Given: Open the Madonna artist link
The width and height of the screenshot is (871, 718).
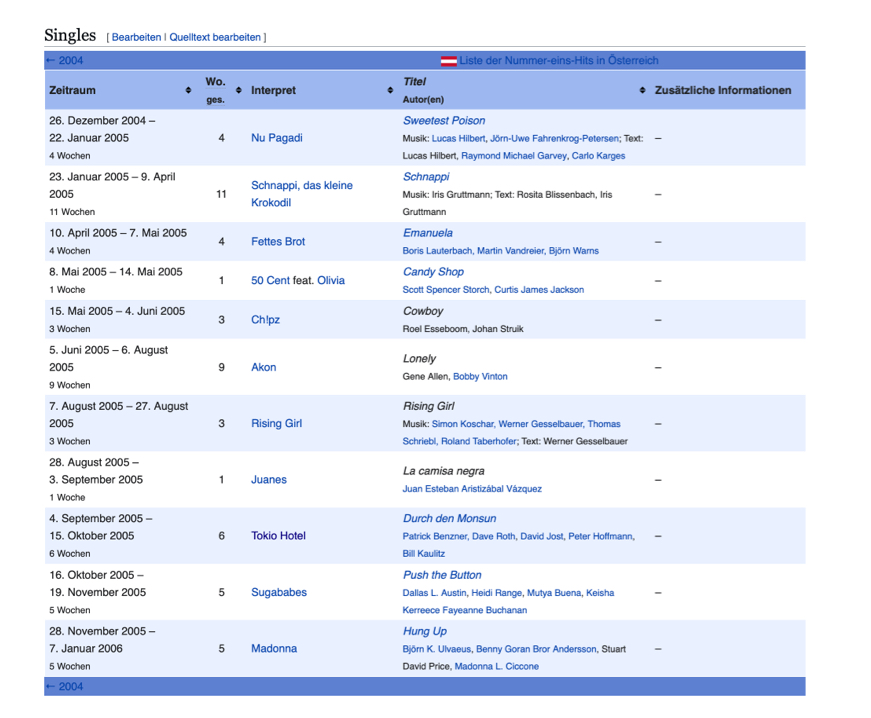Looking at the screenshot, I should [274, 649].
